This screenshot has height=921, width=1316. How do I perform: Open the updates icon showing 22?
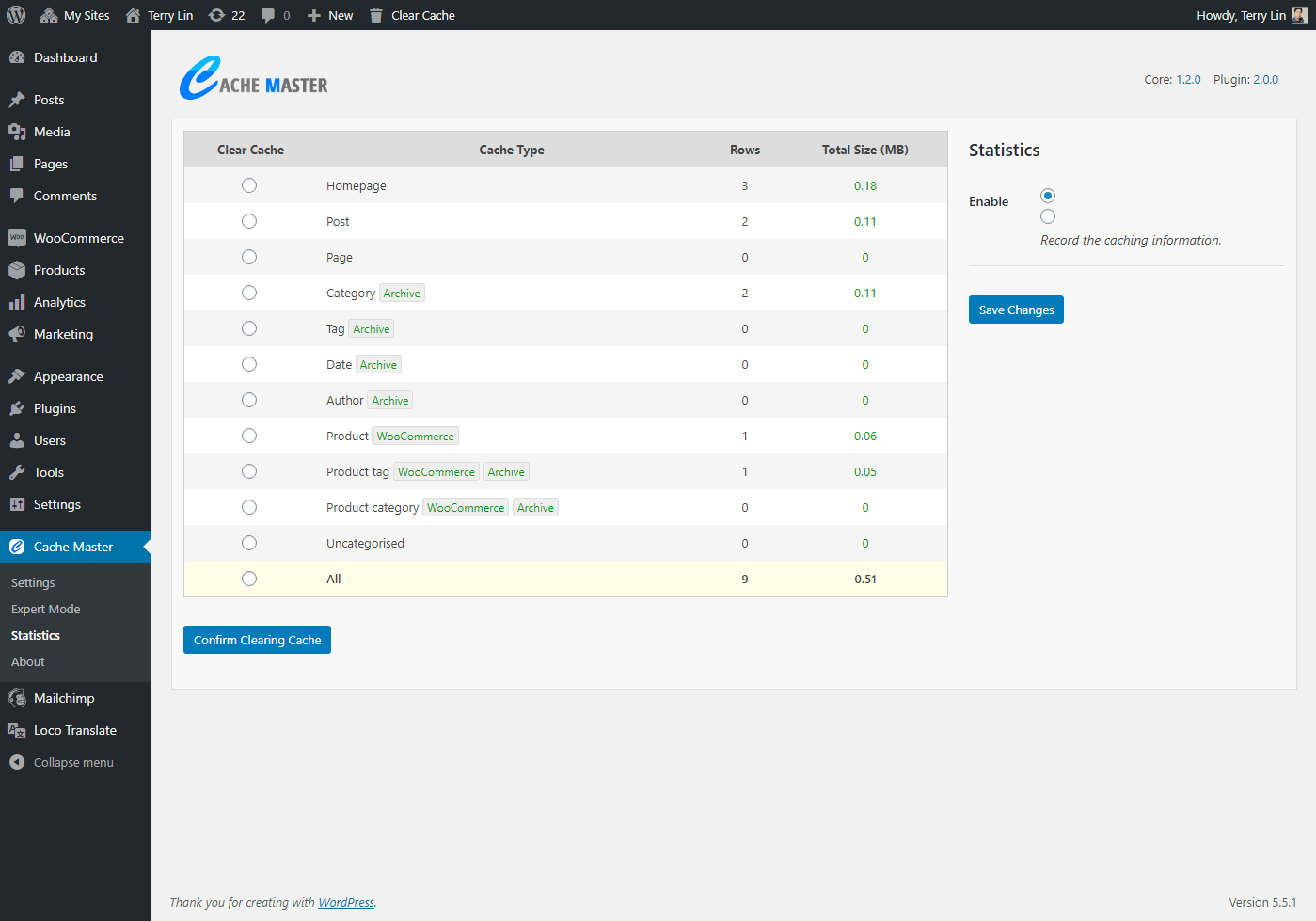pos(216,15)
